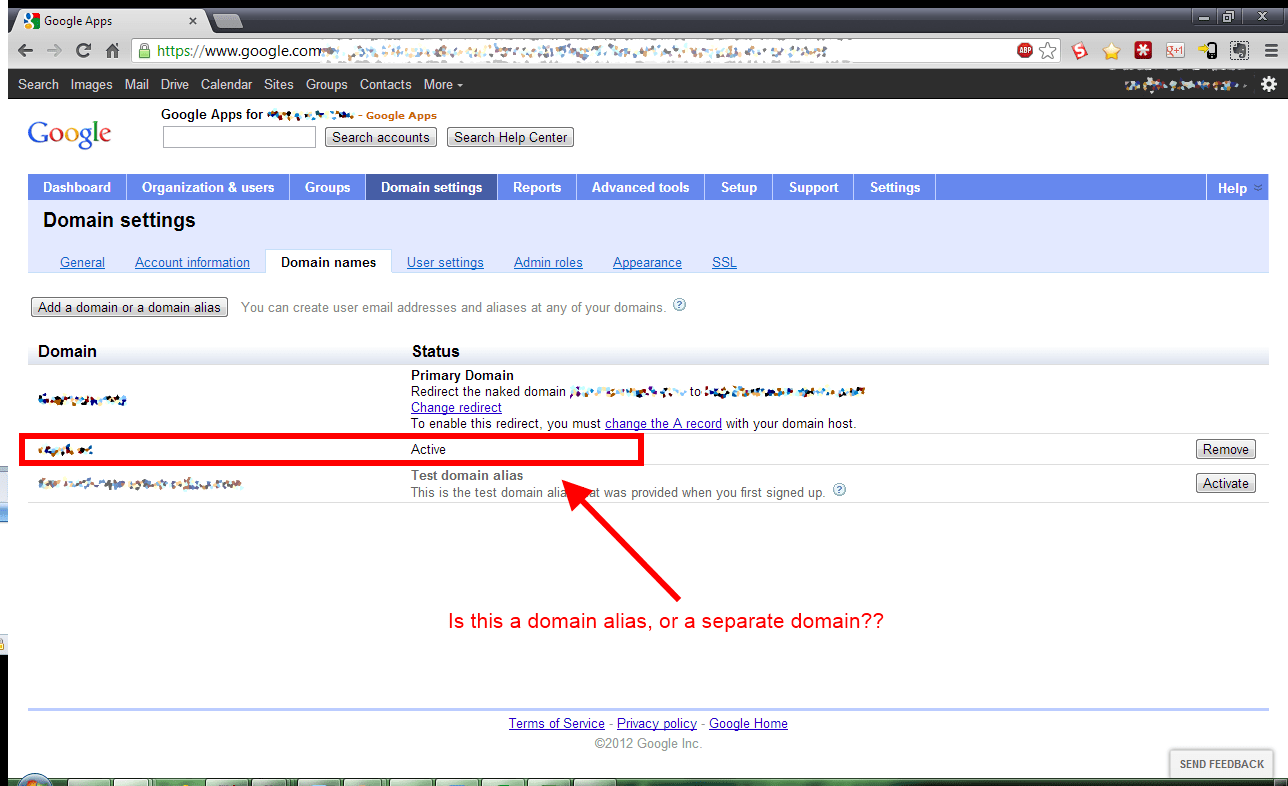Go to the browser home page icon
The image size is (1288, 786).
pos(110,50)
